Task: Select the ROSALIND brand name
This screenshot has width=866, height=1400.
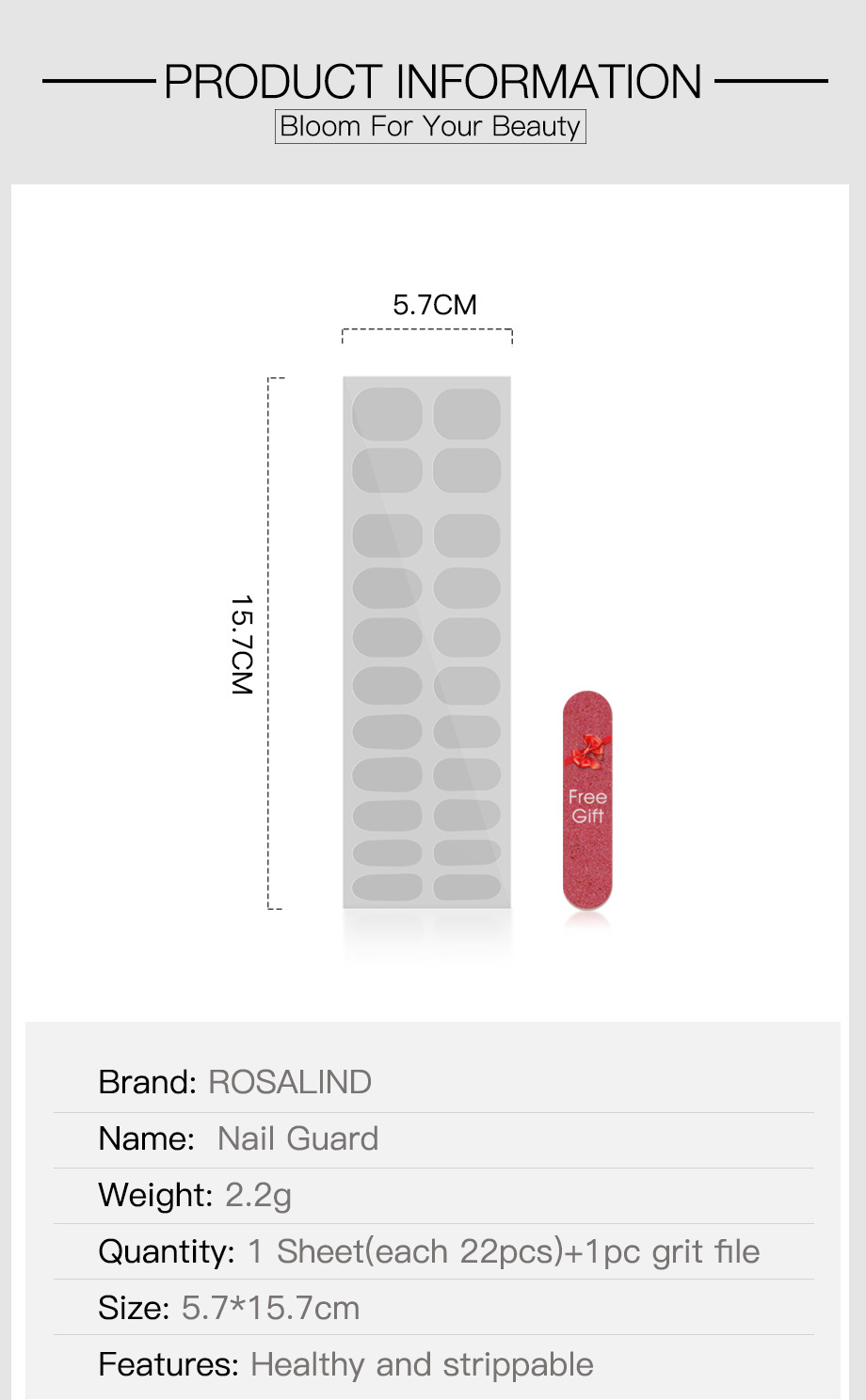Action: 290,1082
